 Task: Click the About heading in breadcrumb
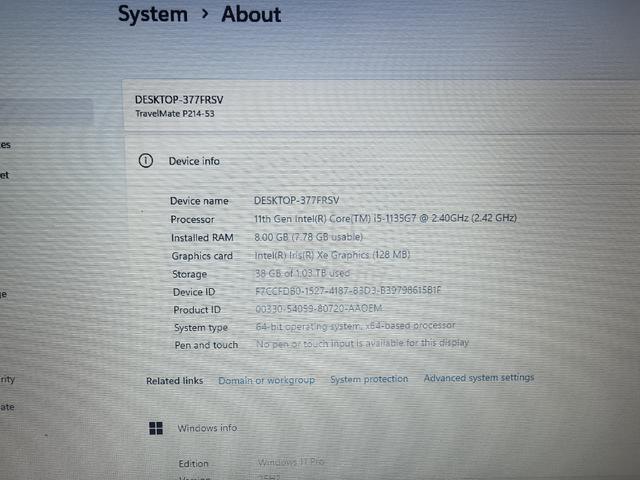(x=251, y=14)
